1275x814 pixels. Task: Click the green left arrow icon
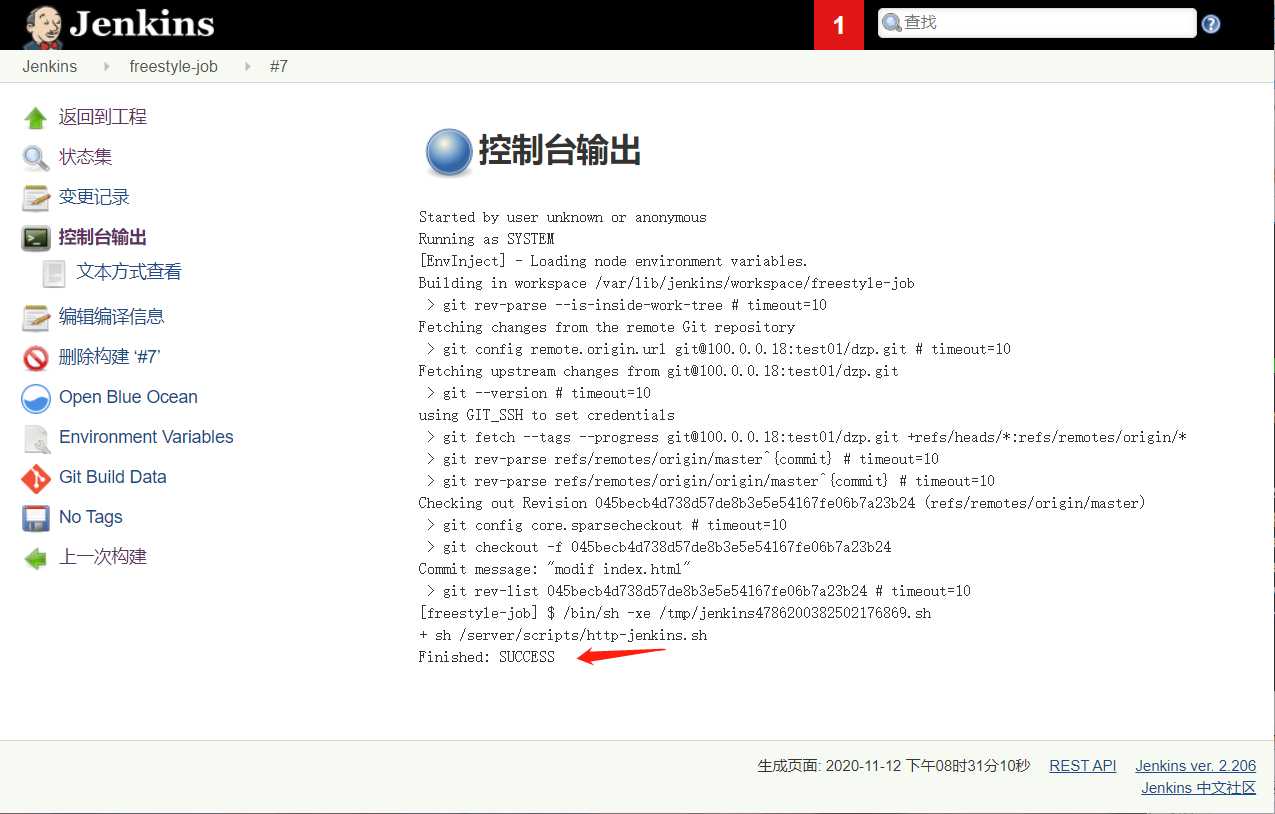(35, 558)
